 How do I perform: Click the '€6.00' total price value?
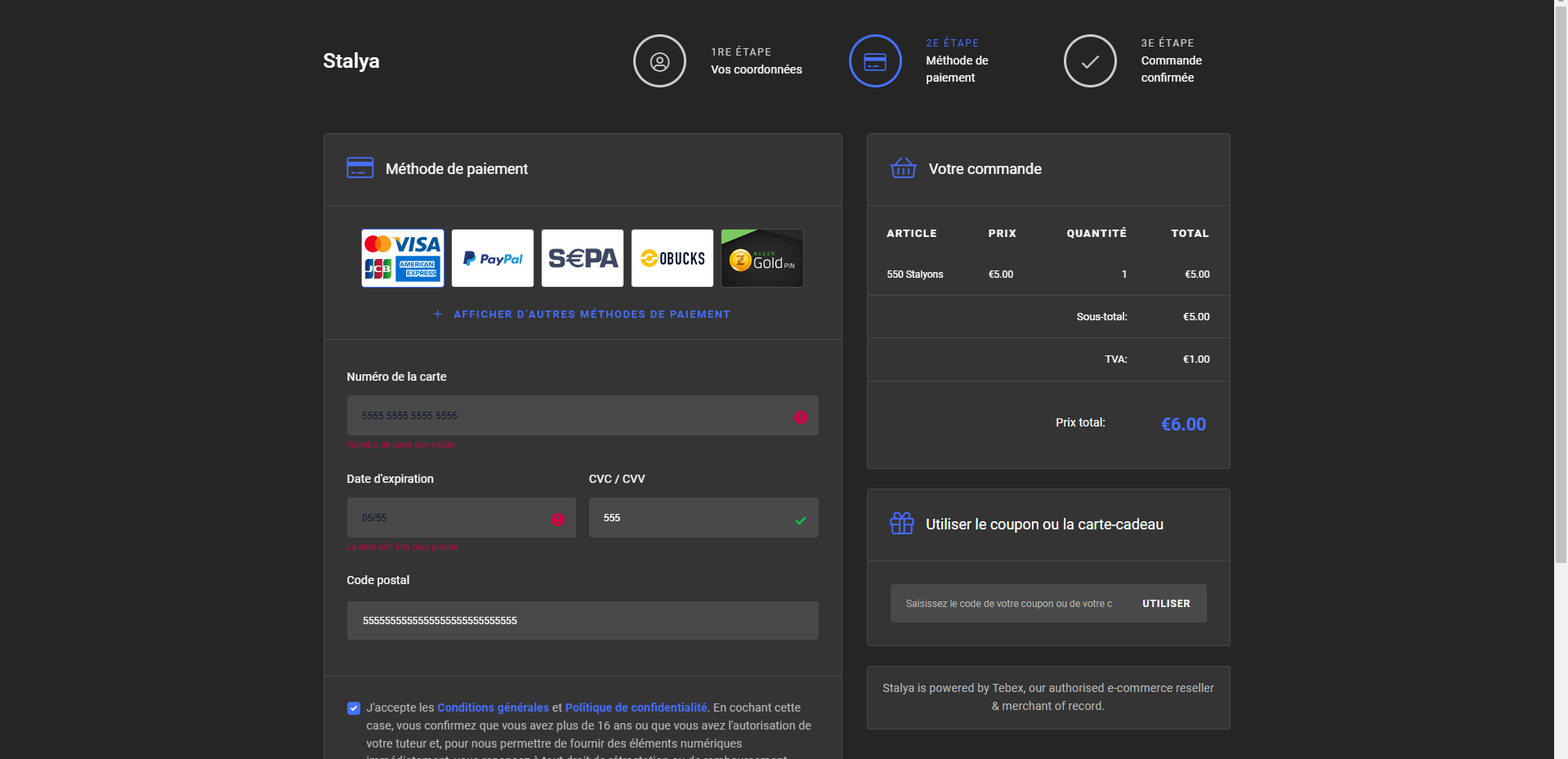click(1183, 424)
